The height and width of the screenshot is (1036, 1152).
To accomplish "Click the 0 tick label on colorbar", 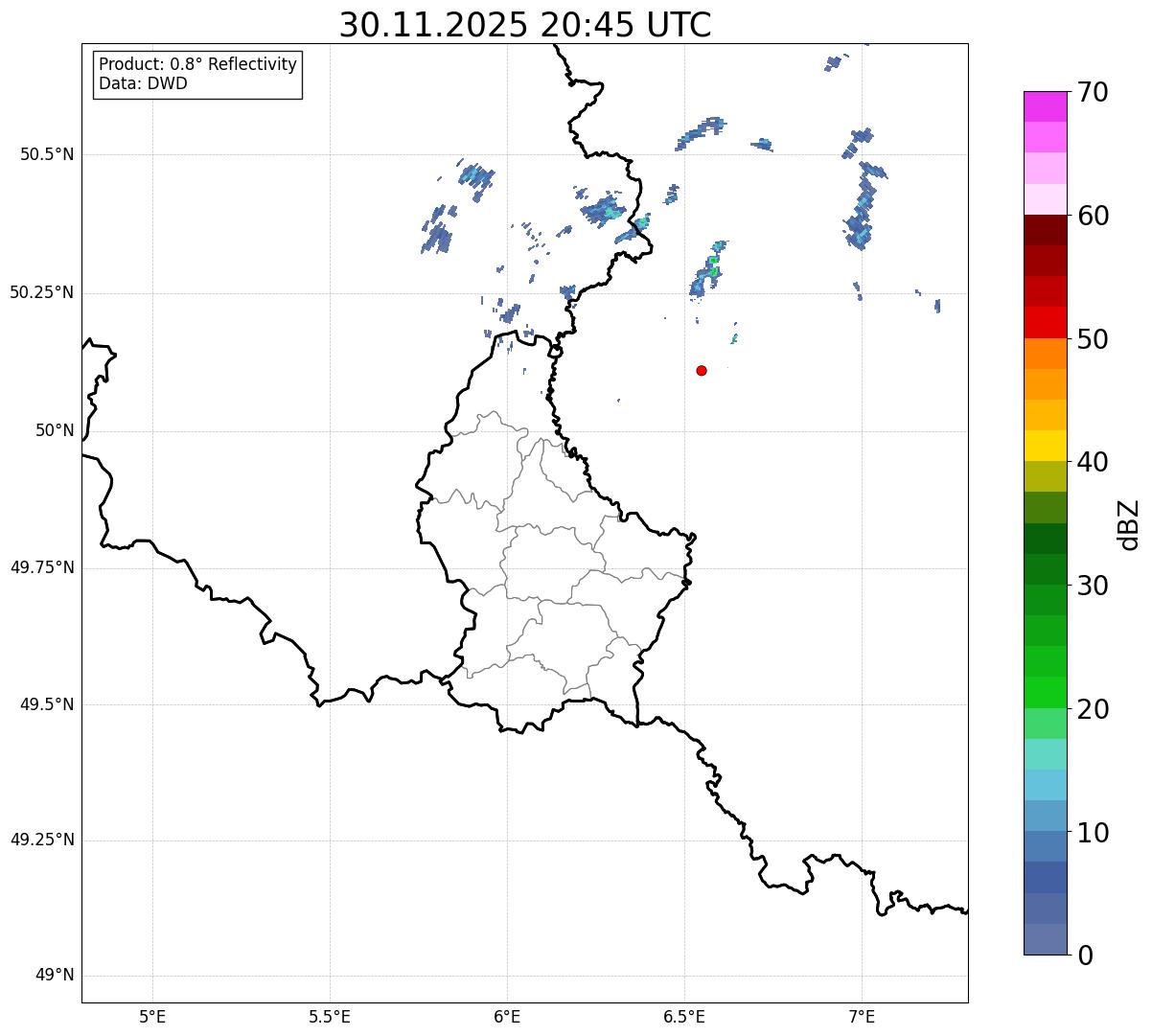I will click(x=1085, y=955).
